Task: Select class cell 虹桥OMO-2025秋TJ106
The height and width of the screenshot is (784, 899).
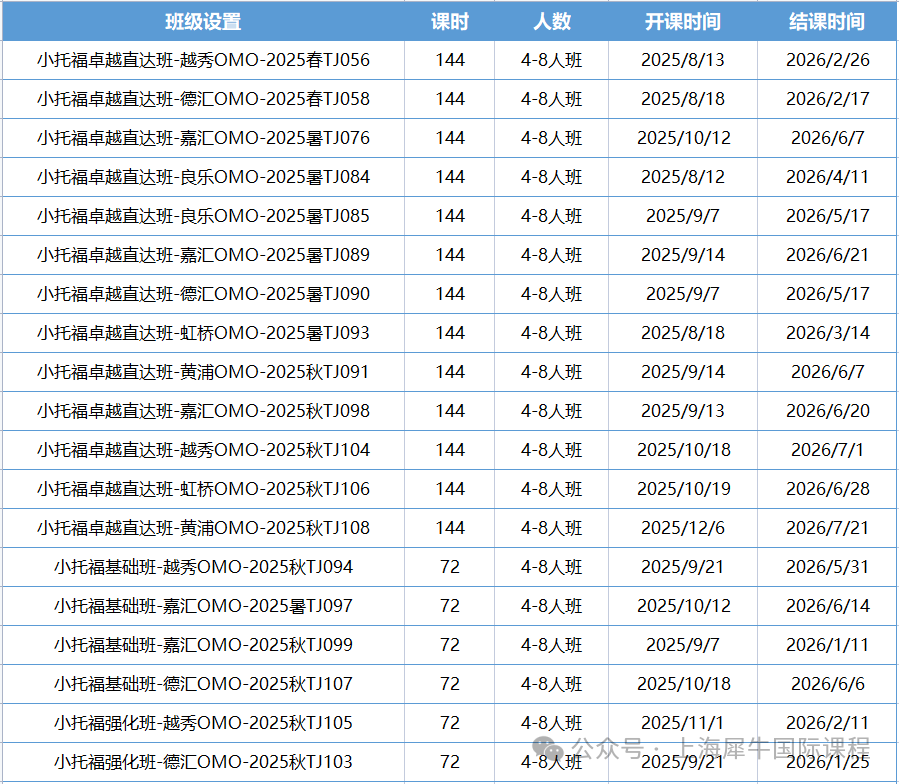Action: coord(203,489)
